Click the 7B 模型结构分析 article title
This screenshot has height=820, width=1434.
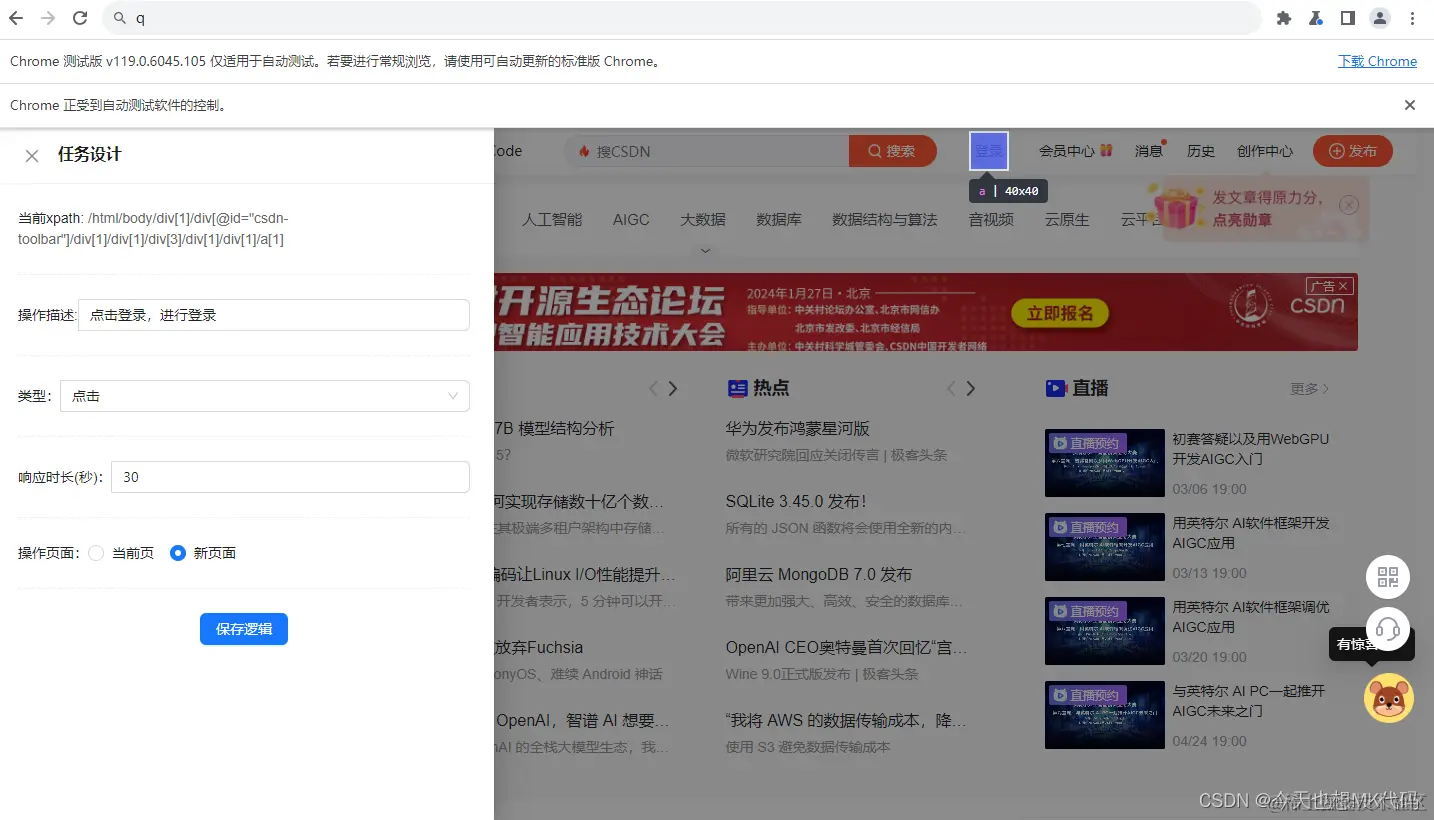[554, 428]
